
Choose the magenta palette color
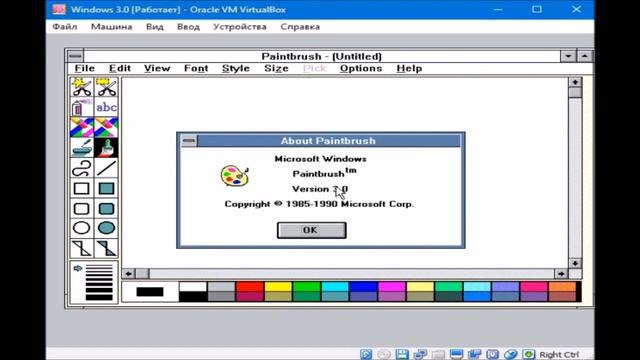[x=391, y=287]
